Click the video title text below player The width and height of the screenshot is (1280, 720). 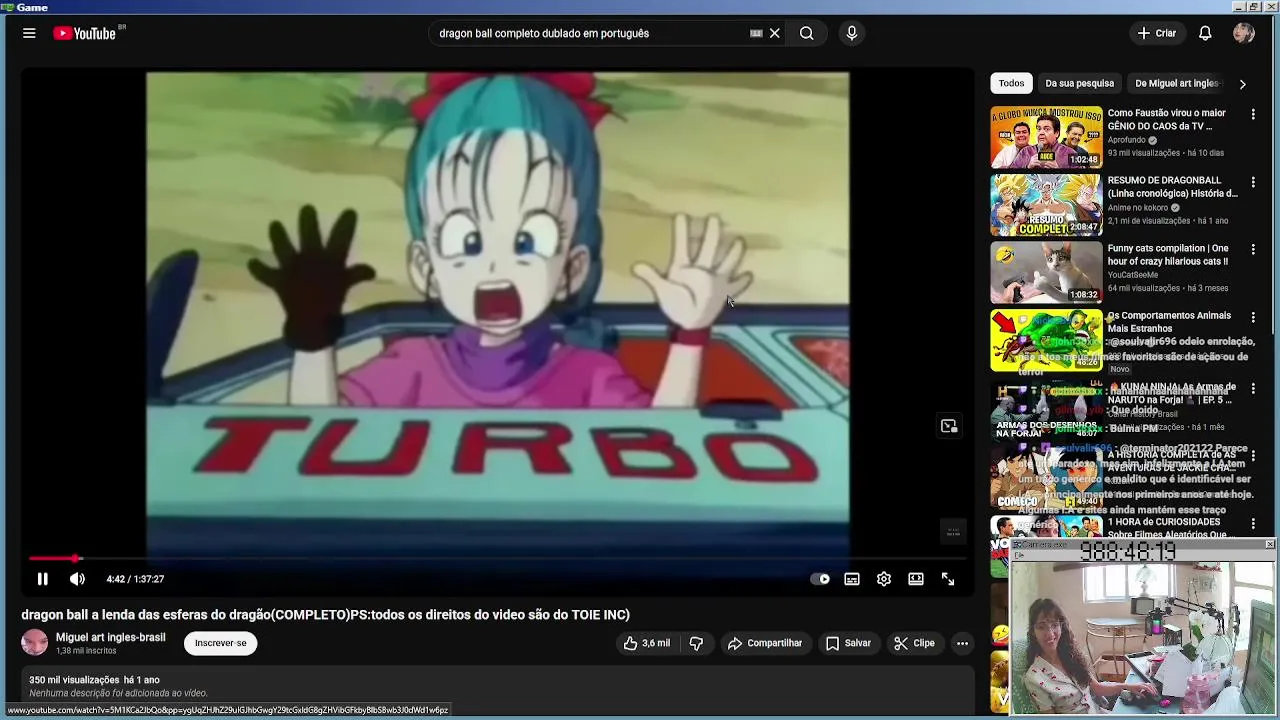(325, 615)
